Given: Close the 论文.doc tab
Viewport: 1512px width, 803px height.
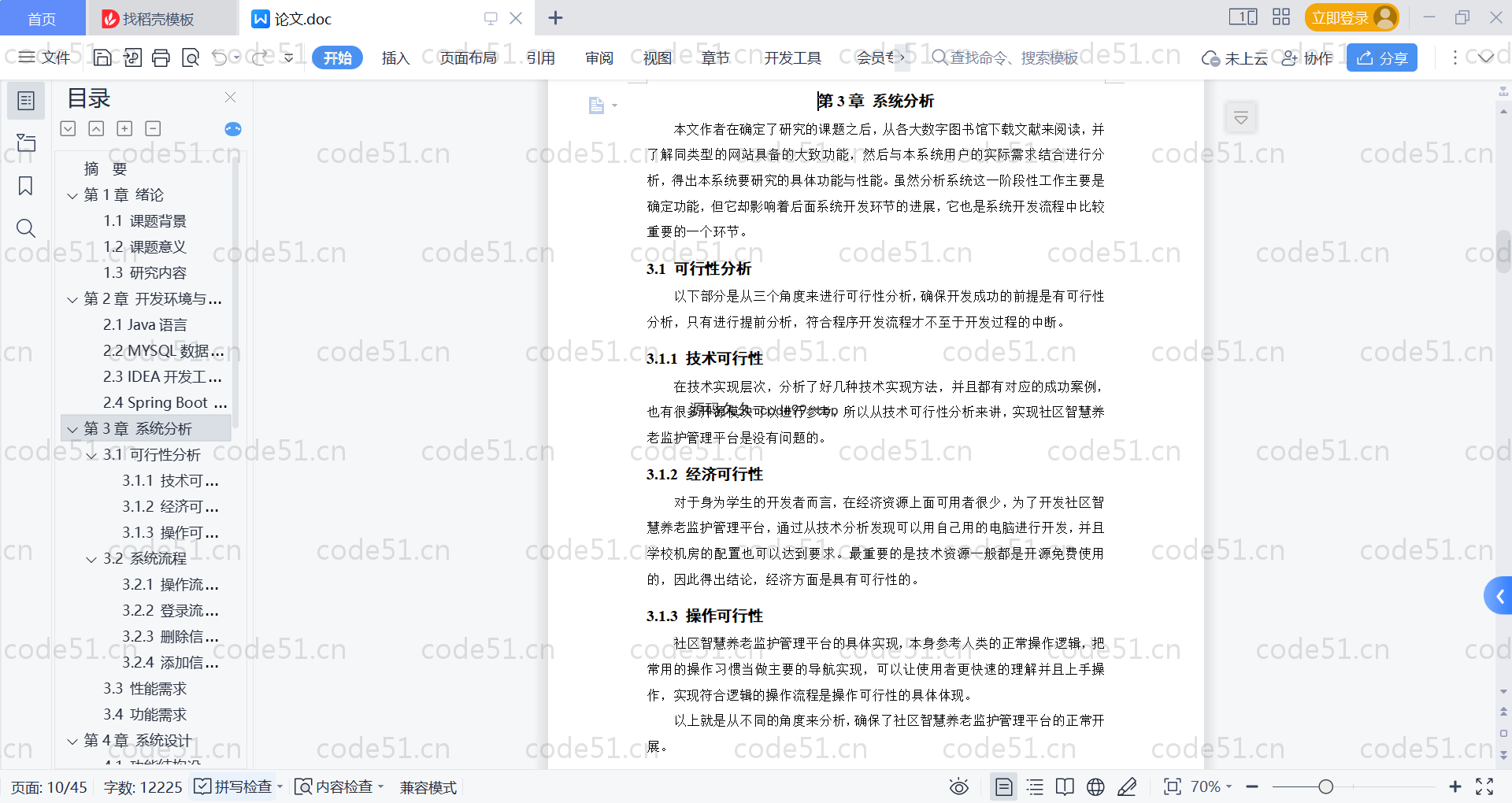Looking at the screenshot, I should pyautogui.click(x=516, y=17).
